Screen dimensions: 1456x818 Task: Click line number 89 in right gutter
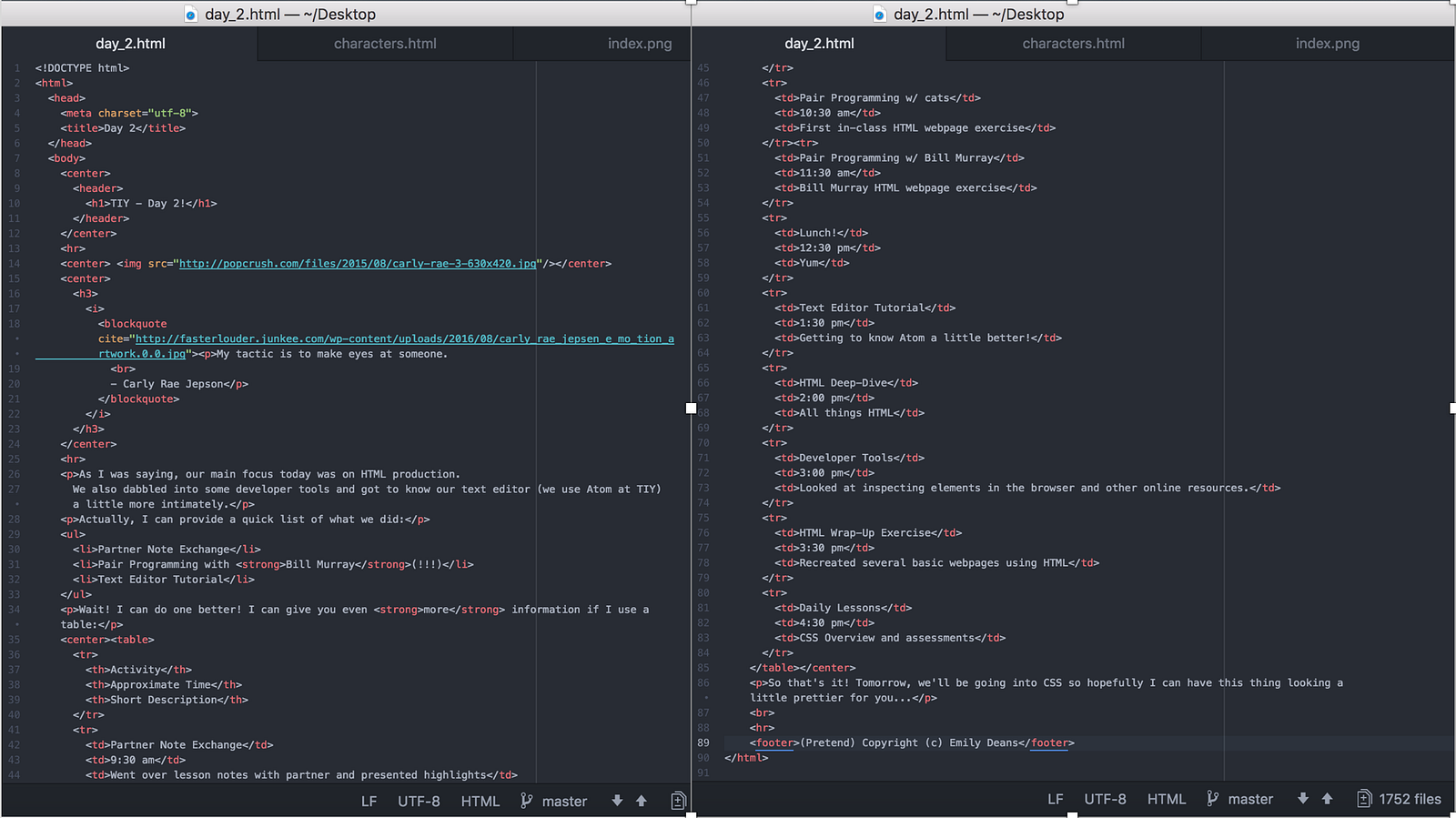(703, 743)
